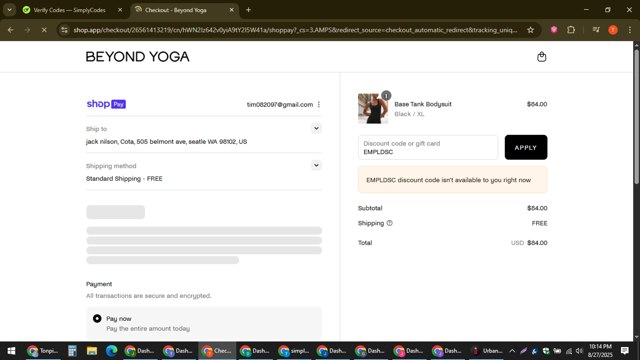Open a new browser tab
The image size is (640, 360).
[248, 10]
